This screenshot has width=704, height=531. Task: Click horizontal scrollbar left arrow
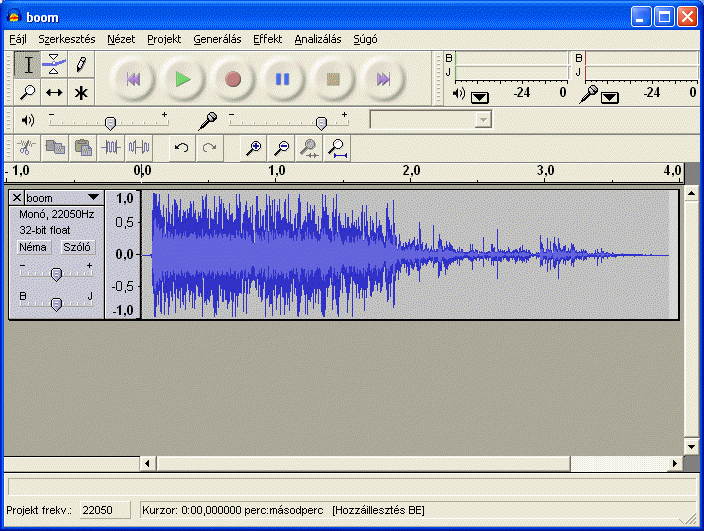(147, 463)
